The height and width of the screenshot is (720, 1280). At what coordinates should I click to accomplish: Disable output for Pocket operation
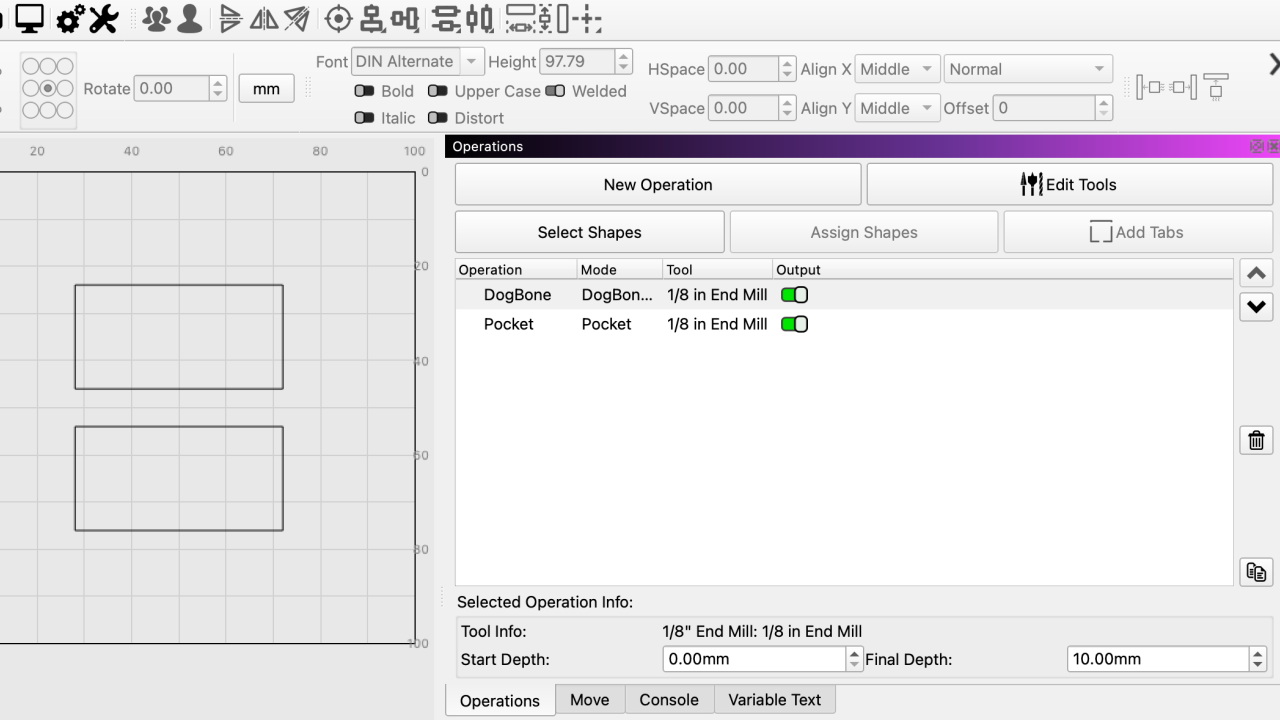[794, 324]
